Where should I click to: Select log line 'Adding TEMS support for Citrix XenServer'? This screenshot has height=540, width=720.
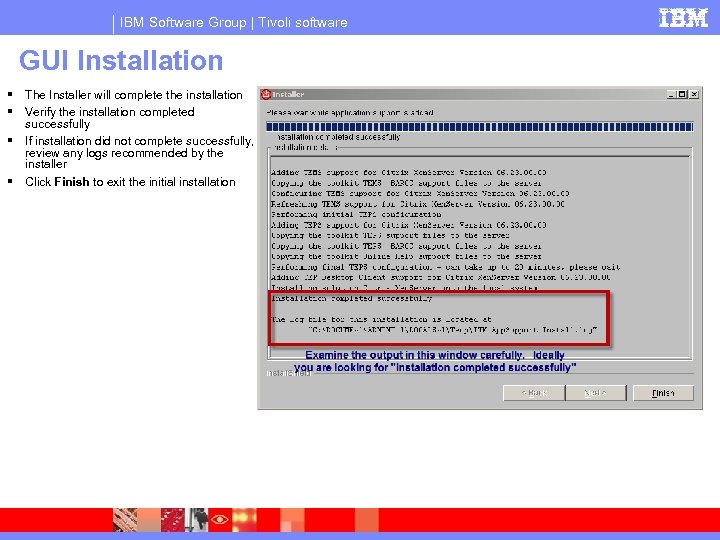(409, 172)
